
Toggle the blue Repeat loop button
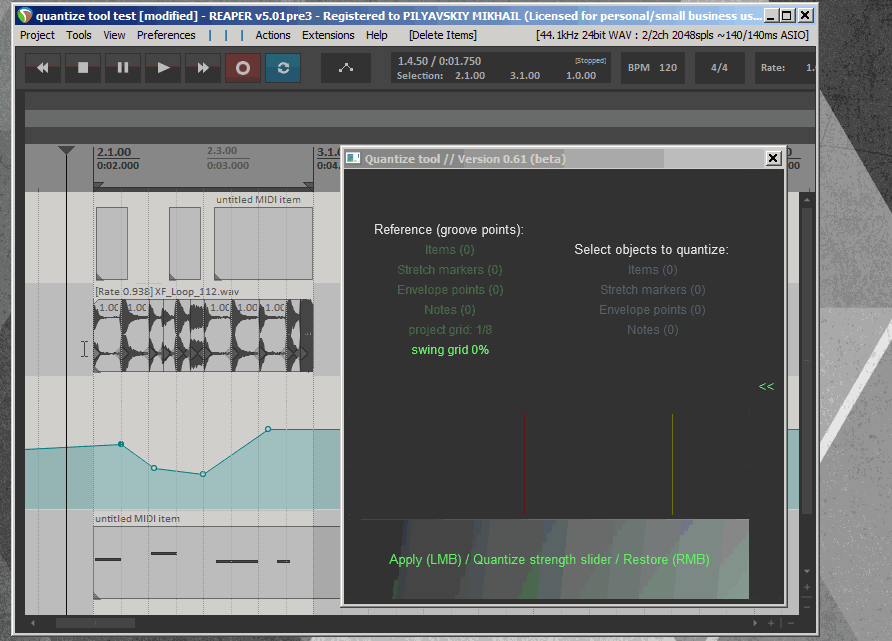pos(283,68)
